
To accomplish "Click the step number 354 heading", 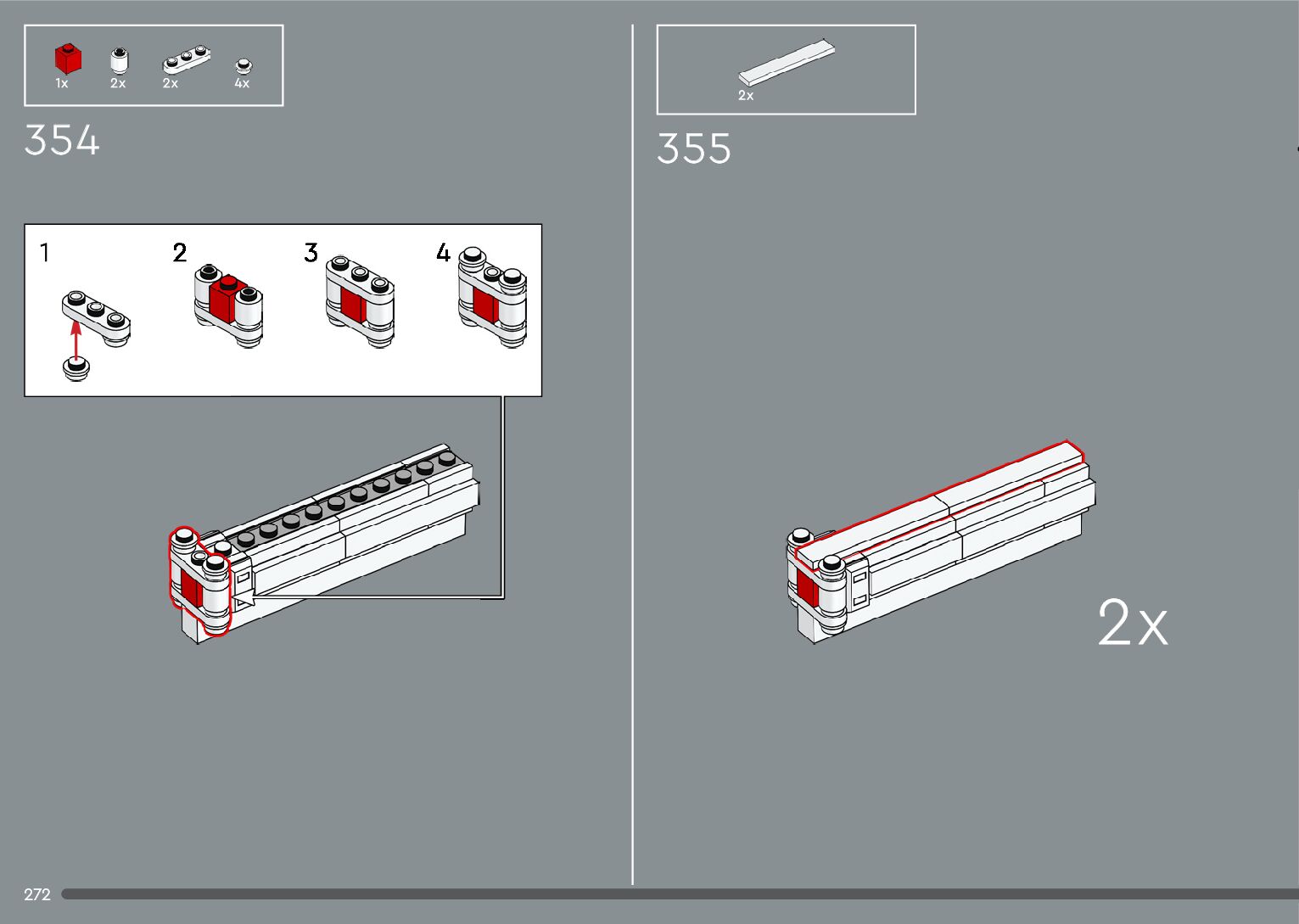I will 62,140.
